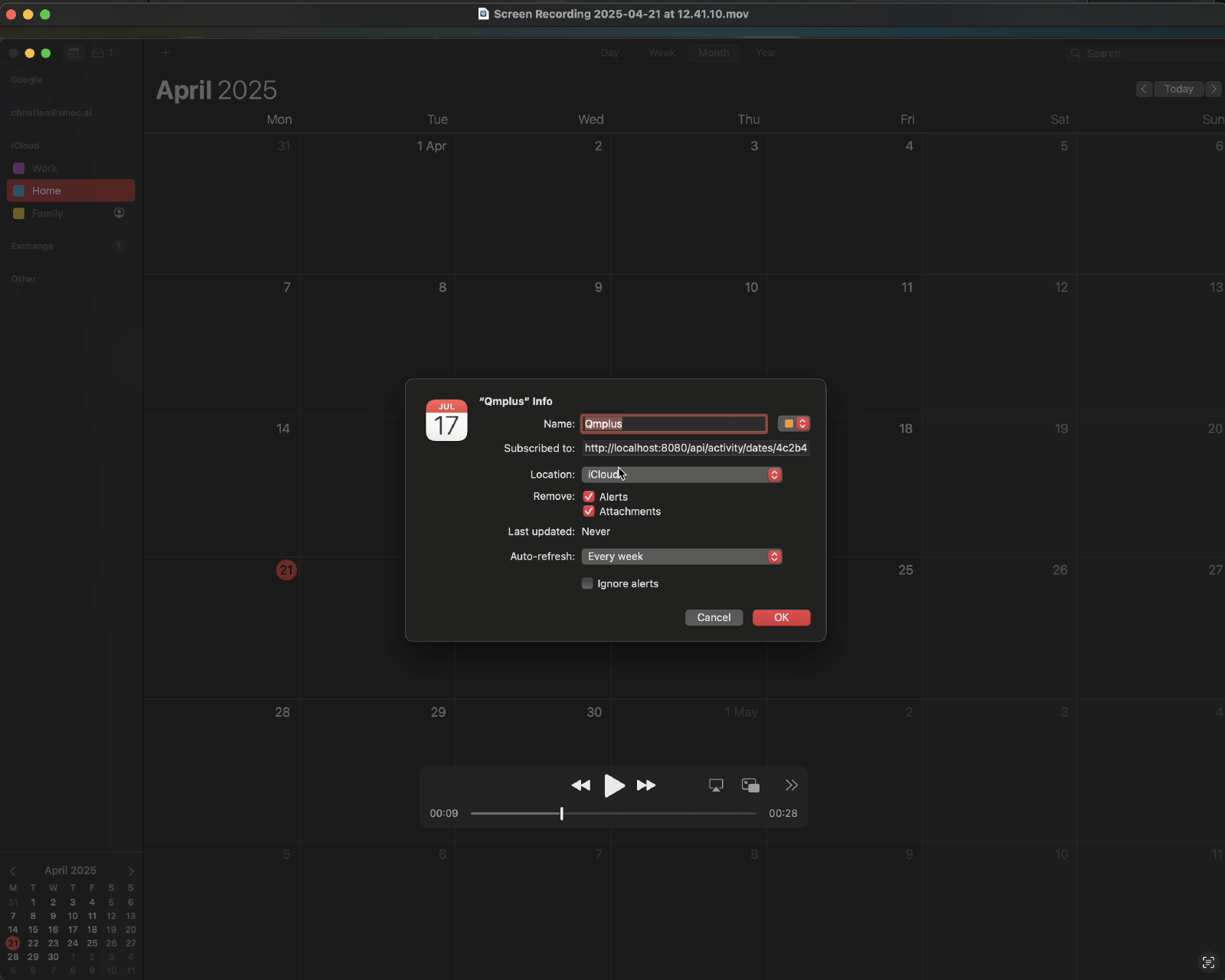Open AirPlay output options
The image size is (1225, 980).
pyautogui.click(x=716, y=786)
